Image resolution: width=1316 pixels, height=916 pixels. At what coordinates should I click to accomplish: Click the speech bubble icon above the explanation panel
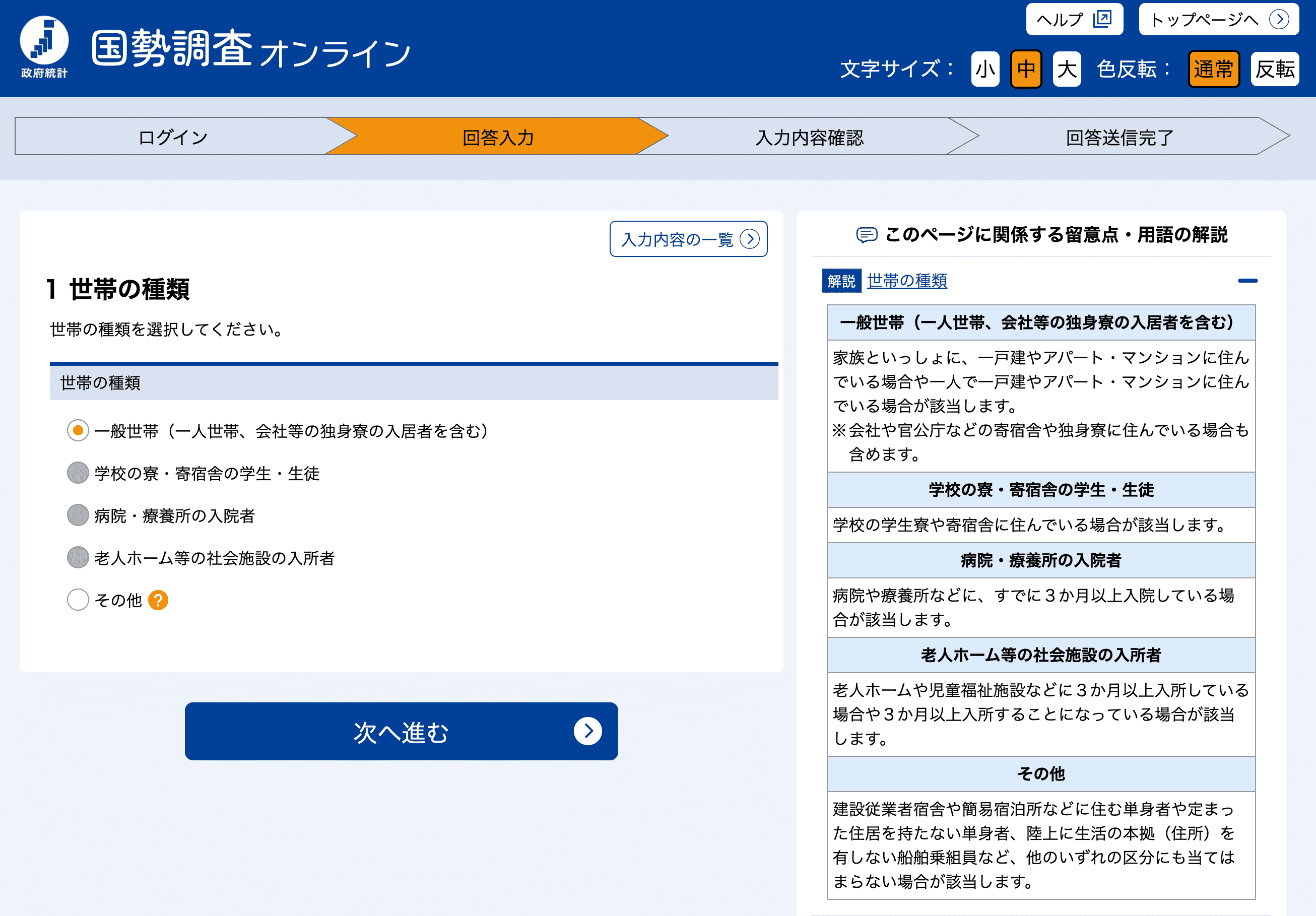click(x=866, y=234)
